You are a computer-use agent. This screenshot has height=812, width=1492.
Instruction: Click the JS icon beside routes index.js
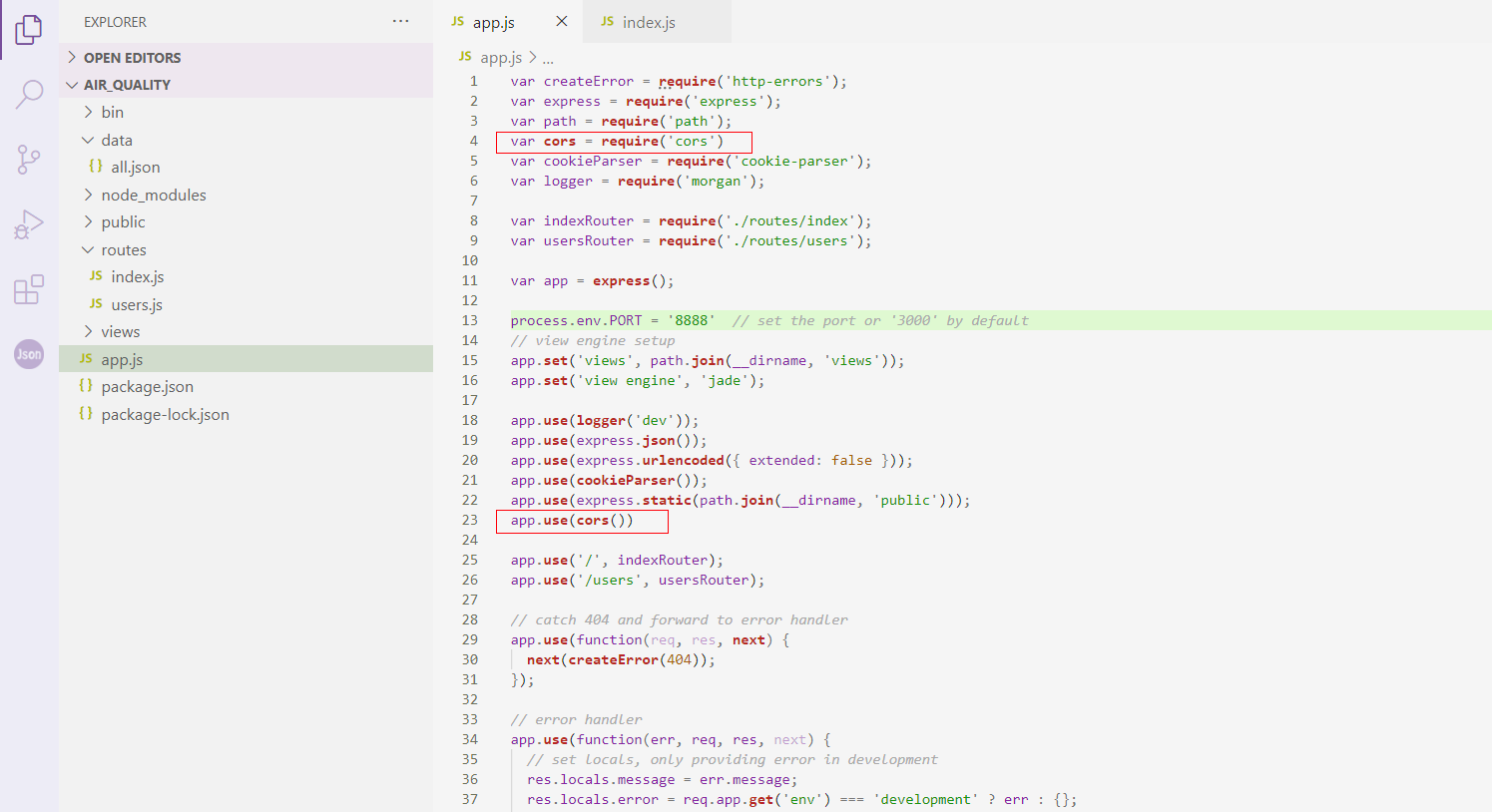(x=96, y=276)
